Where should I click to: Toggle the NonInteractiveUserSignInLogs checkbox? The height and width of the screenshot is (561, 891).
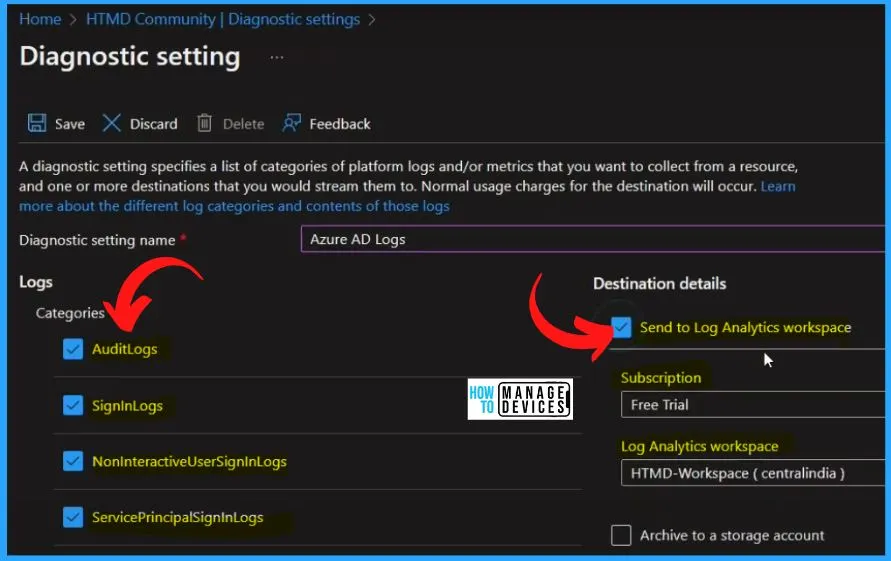(73, 461)
